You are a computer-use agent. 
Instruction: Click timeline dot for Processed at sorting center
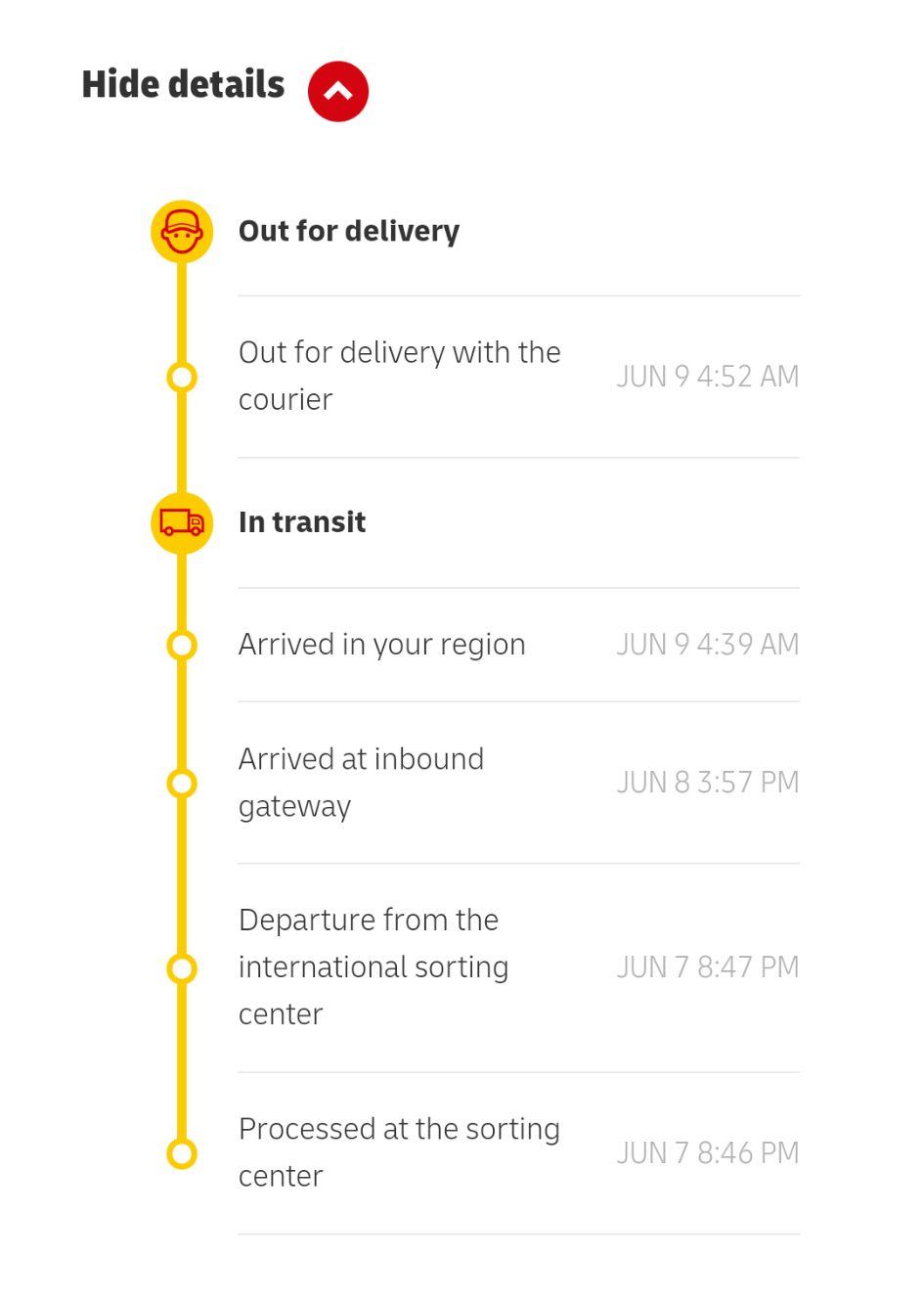point(182,1153)
